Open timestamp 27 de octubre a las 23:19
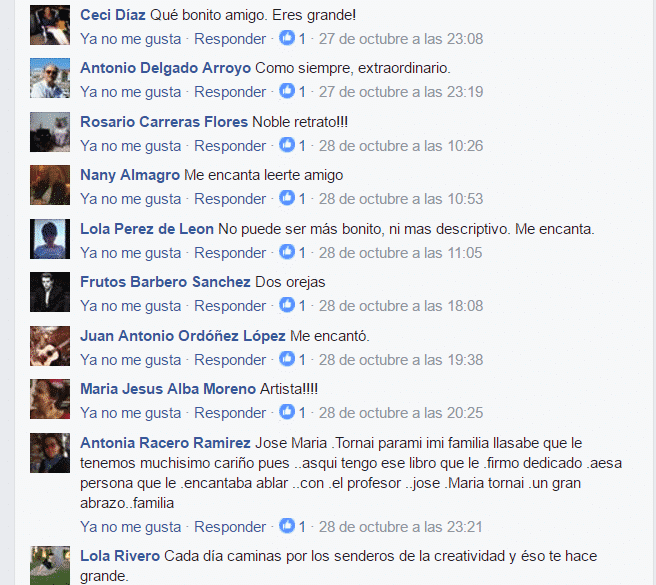This screenshot has height=585, width=656. 401,92
